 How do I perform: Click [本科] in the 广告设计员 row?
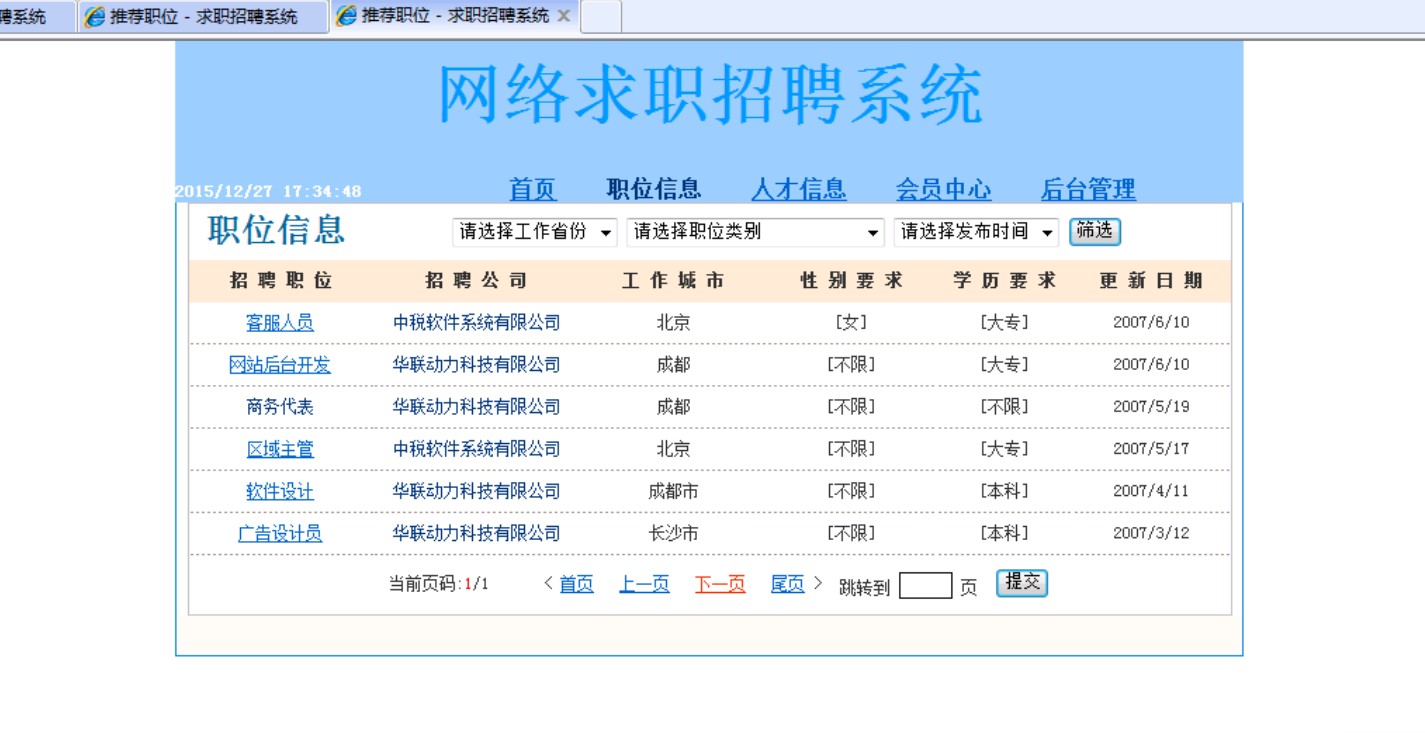[x=1004, y=533]
